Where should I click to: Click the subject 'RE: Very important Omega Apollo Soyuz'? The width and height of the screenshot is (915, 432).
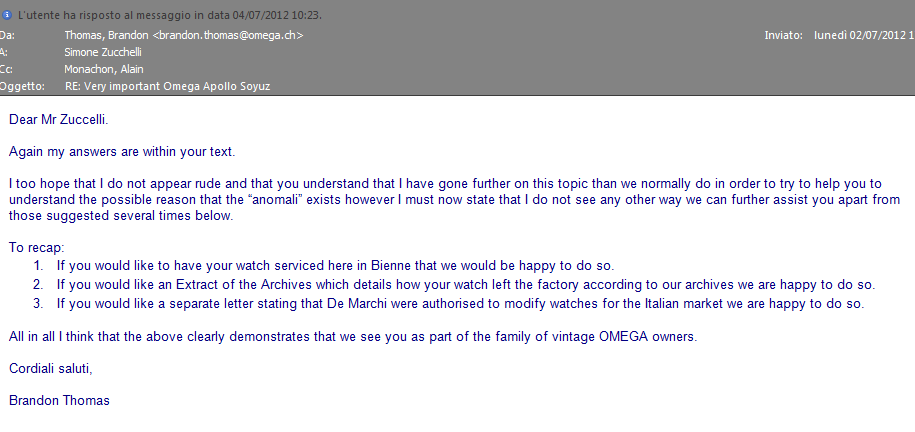click(x=167, y=86)
